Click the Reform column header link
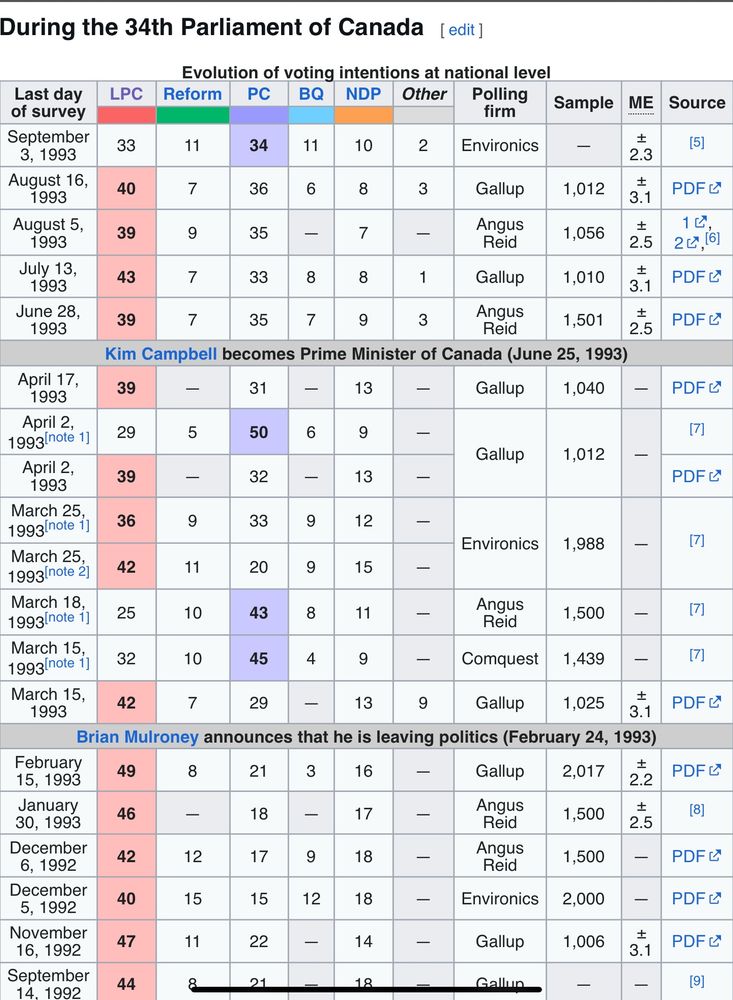This screenshot has width=733, height=1000. click(193, 94)
